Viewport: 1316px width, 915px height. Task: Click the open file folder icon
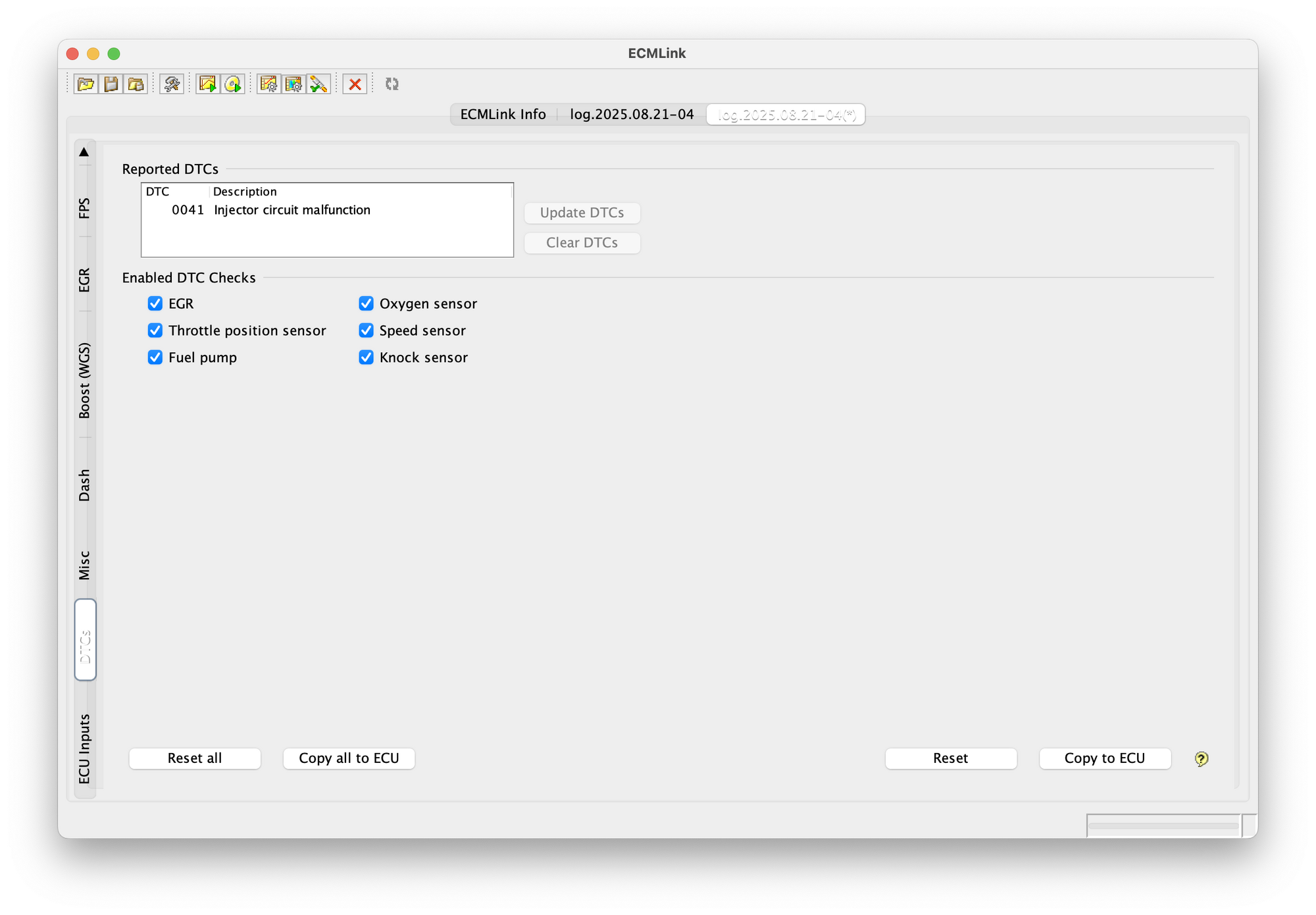(86, 84)
